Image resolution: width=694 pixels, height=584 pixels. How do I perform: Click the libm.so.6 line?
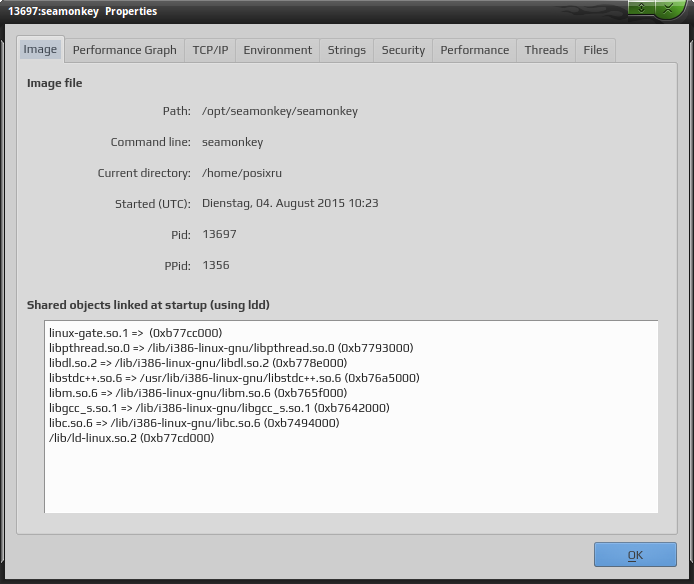click(198, 393)
